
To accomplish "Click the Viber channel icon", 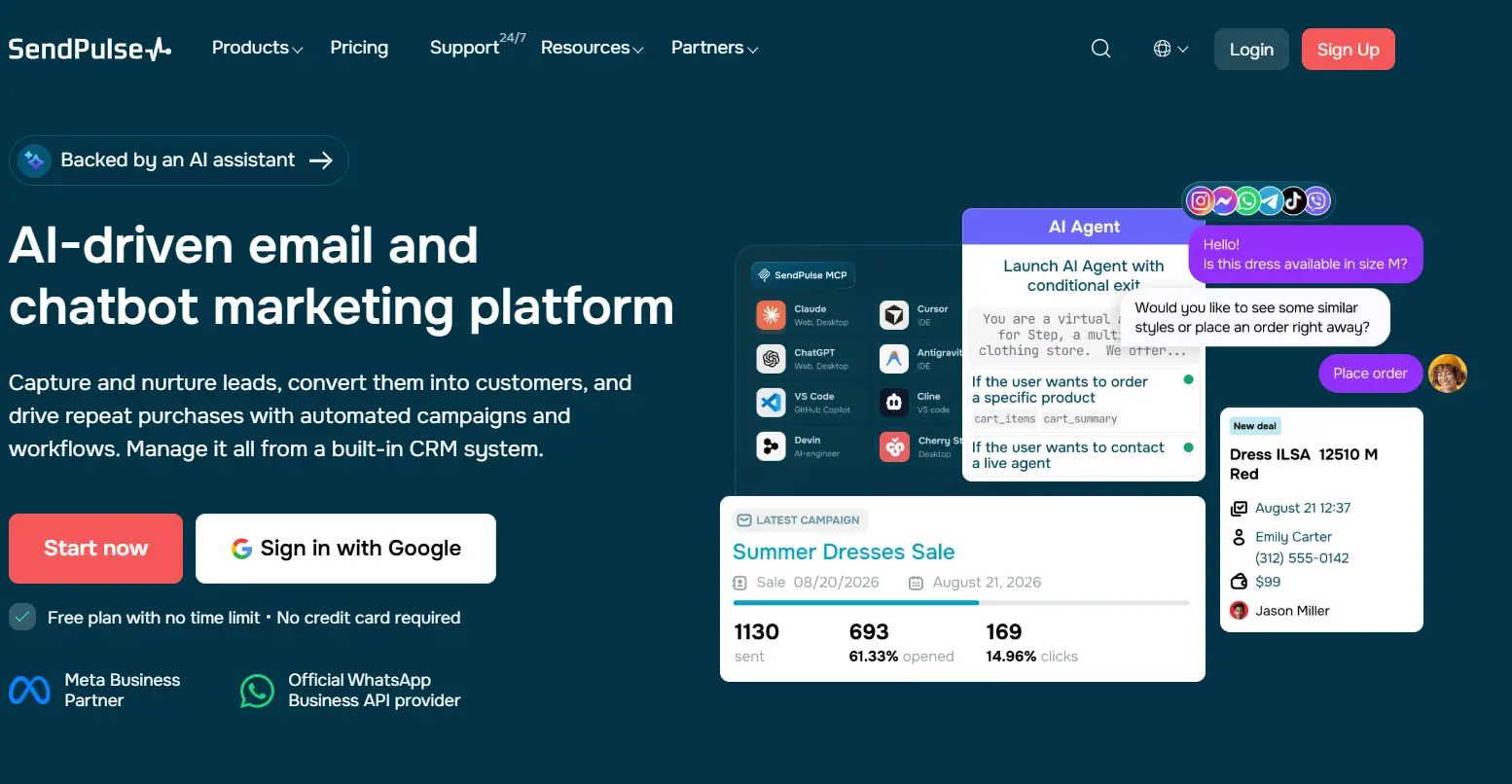I will pos(1317,201).
